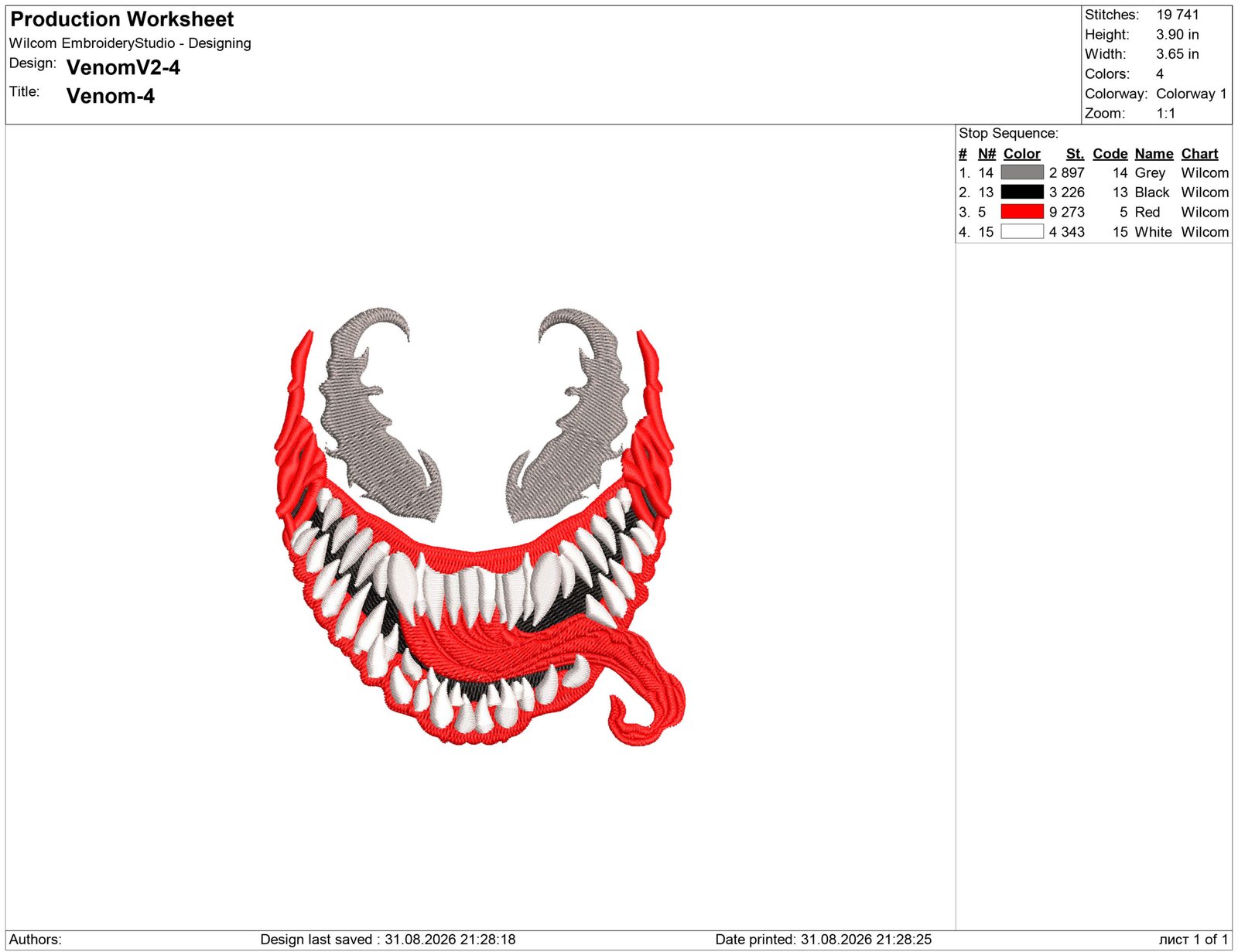The width and height of the screenshot is (1238, 952).
Task: Click the "Authors:" footer label
Action: 36,940
